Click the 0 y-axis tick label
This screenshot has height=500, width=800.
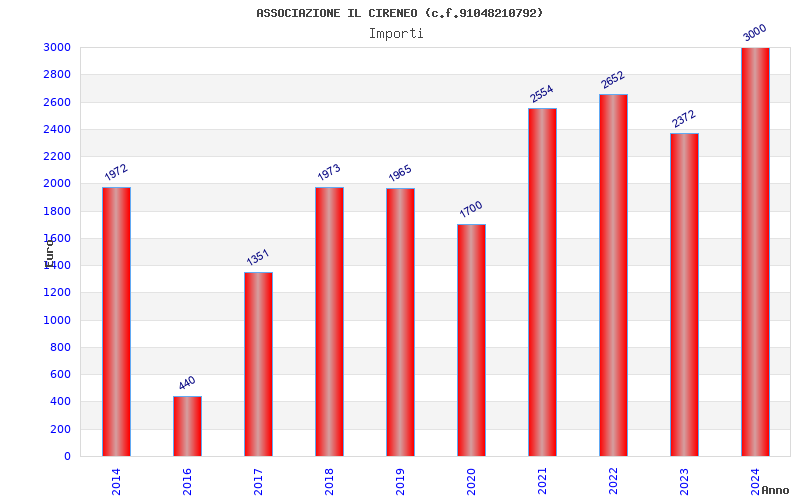tap(67, 456)
